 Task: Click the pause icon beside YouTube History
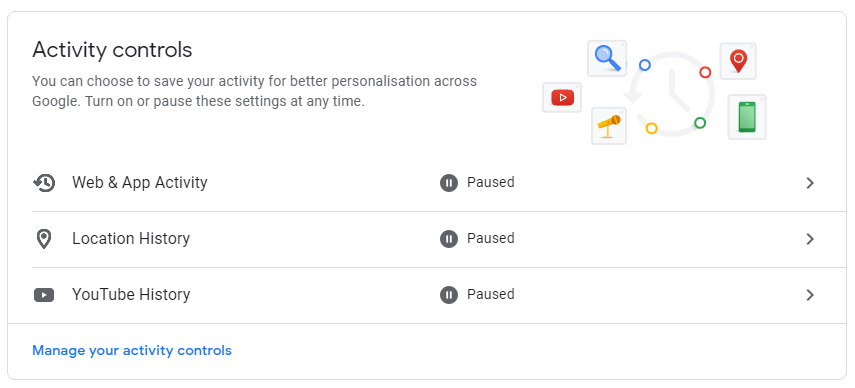pos(449,295)
